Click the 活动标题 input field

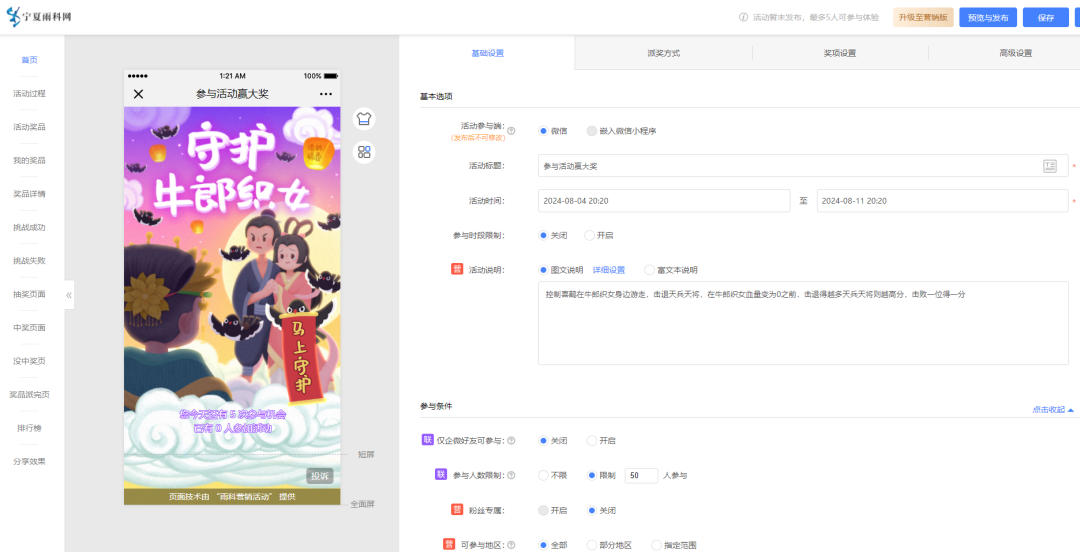click(x=803, y=166)
